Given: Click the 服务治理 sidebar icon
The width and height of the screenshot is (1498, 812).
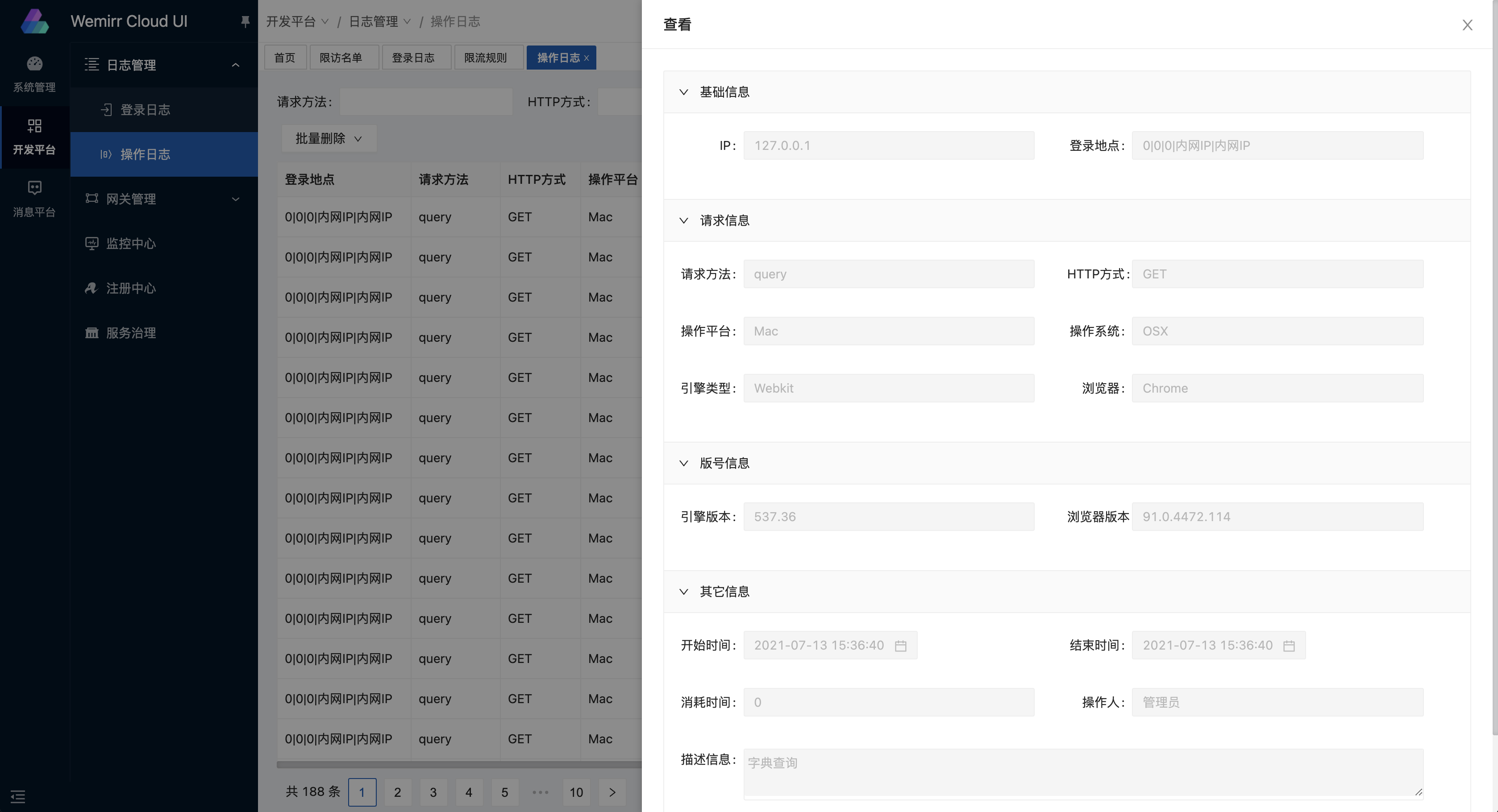Looking at the screenshot, I should click(x=91, y=332).
